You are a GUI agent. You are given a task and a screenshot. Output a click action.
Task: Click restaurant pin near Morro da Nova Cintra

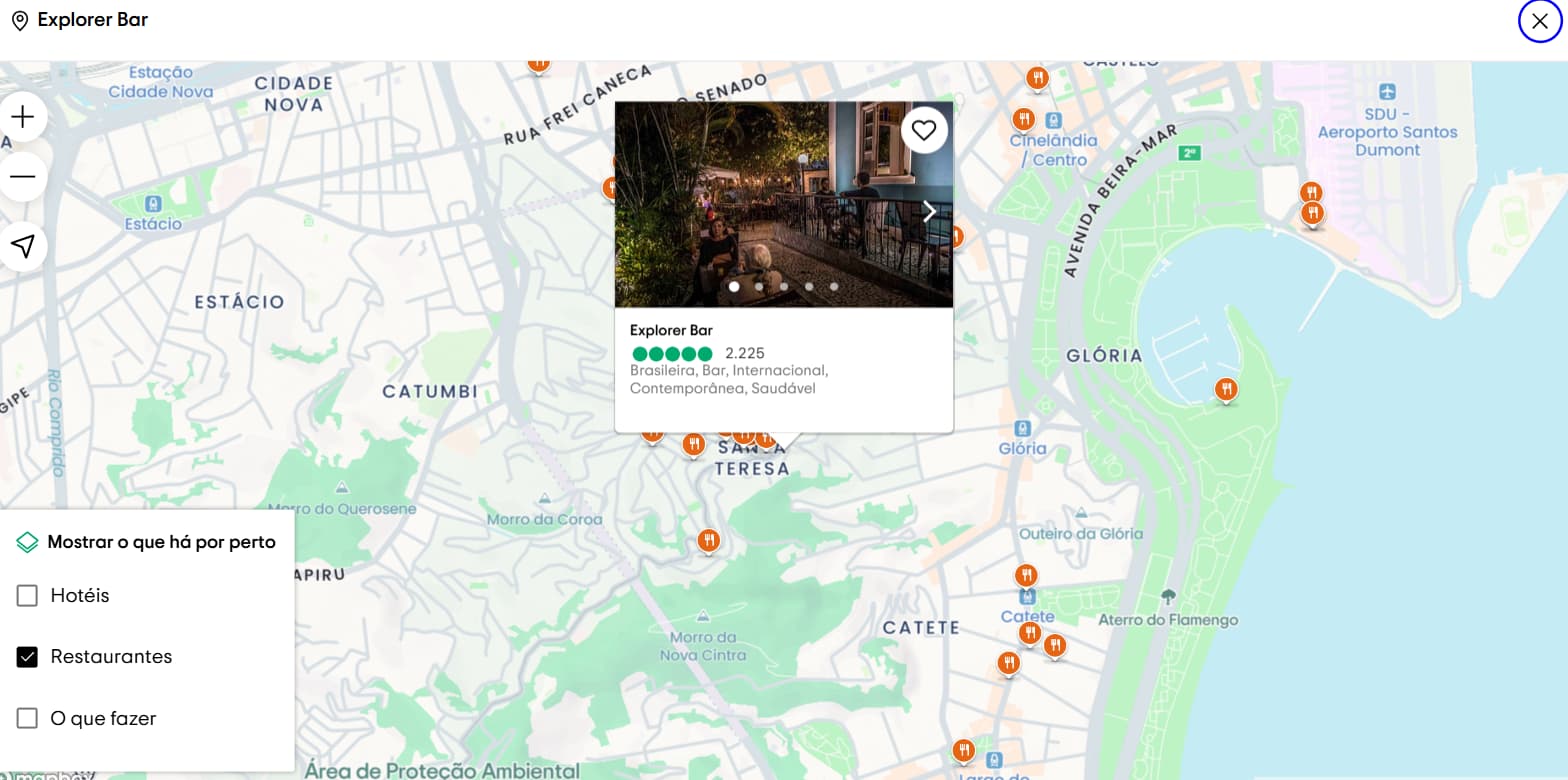pyautogui.click(x=708, y=541)
